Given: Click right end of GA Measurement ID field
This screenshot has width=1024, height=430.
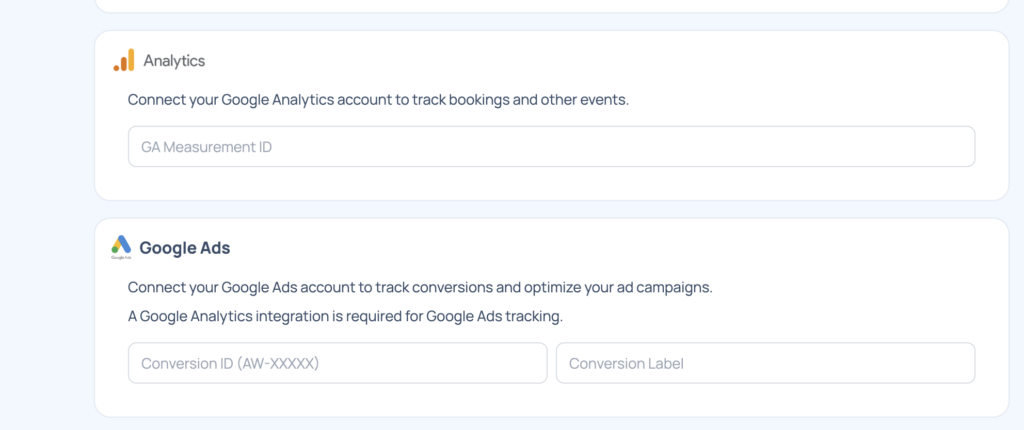Looking at the screenshot, I should [x=950, y=147].
